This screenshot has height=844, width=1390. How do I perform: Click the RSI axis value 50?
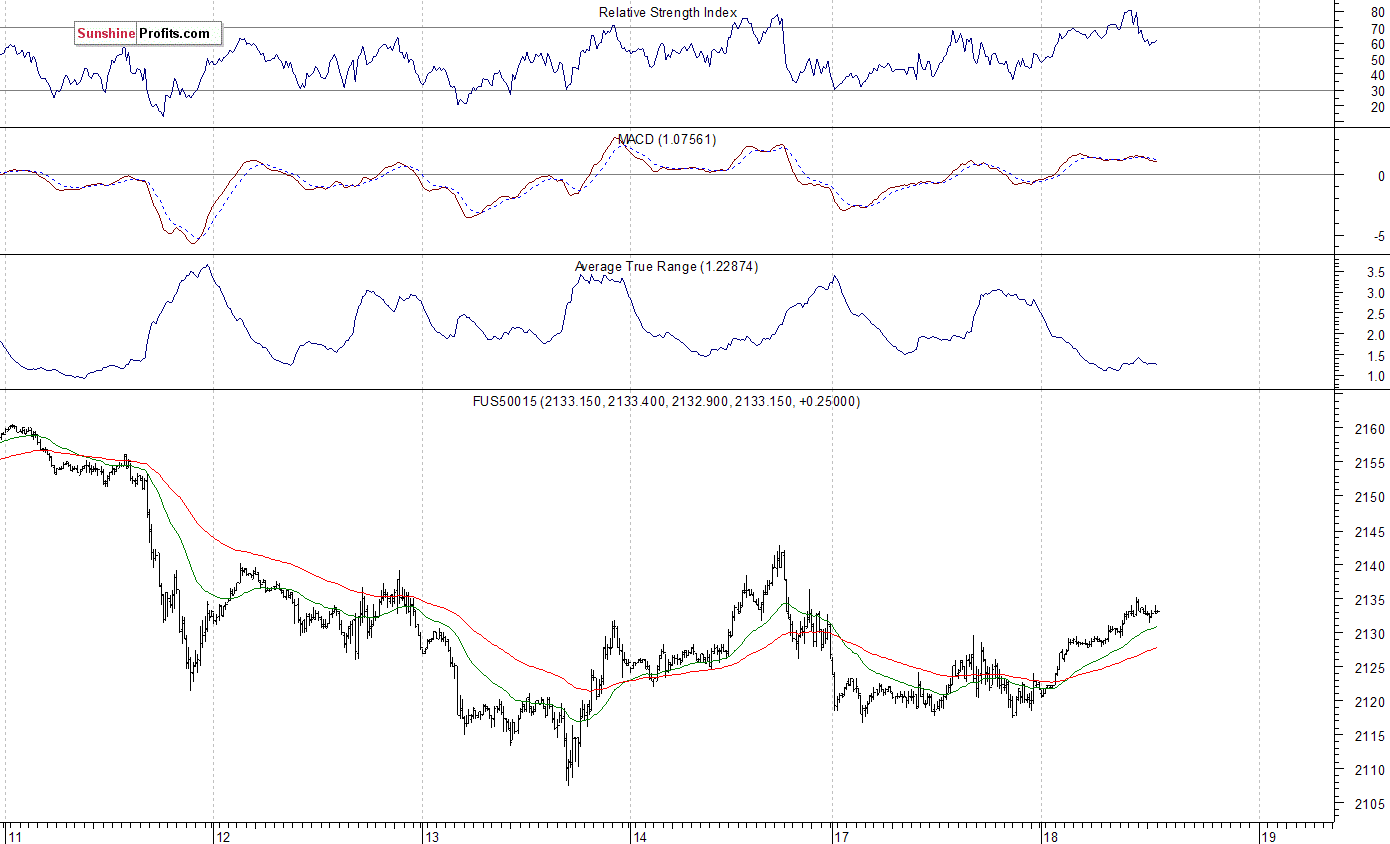click(1378, 60)
